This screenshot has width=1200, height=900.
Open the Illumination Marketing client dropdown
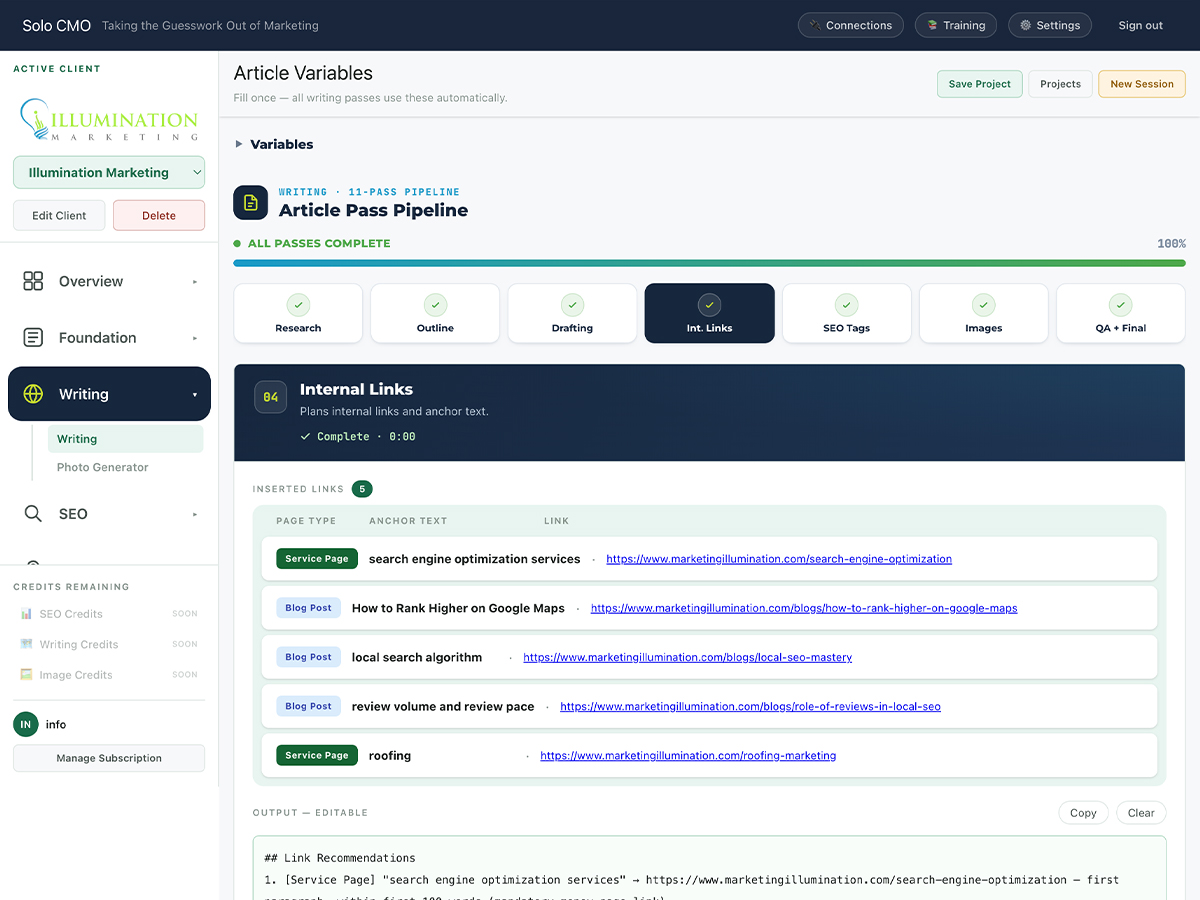tap(109, 172)
